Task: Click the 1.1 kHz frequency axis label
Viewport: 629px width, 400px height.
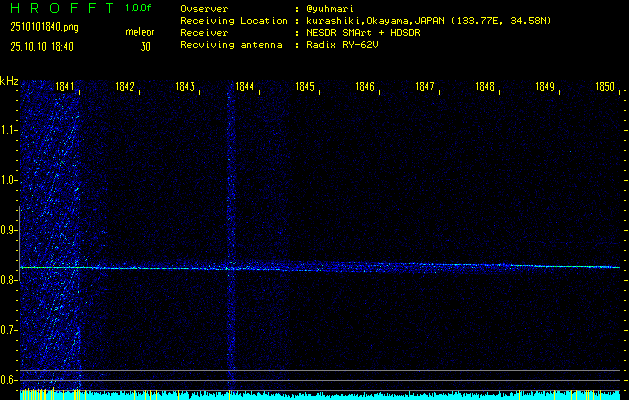Action: point(9,130)
